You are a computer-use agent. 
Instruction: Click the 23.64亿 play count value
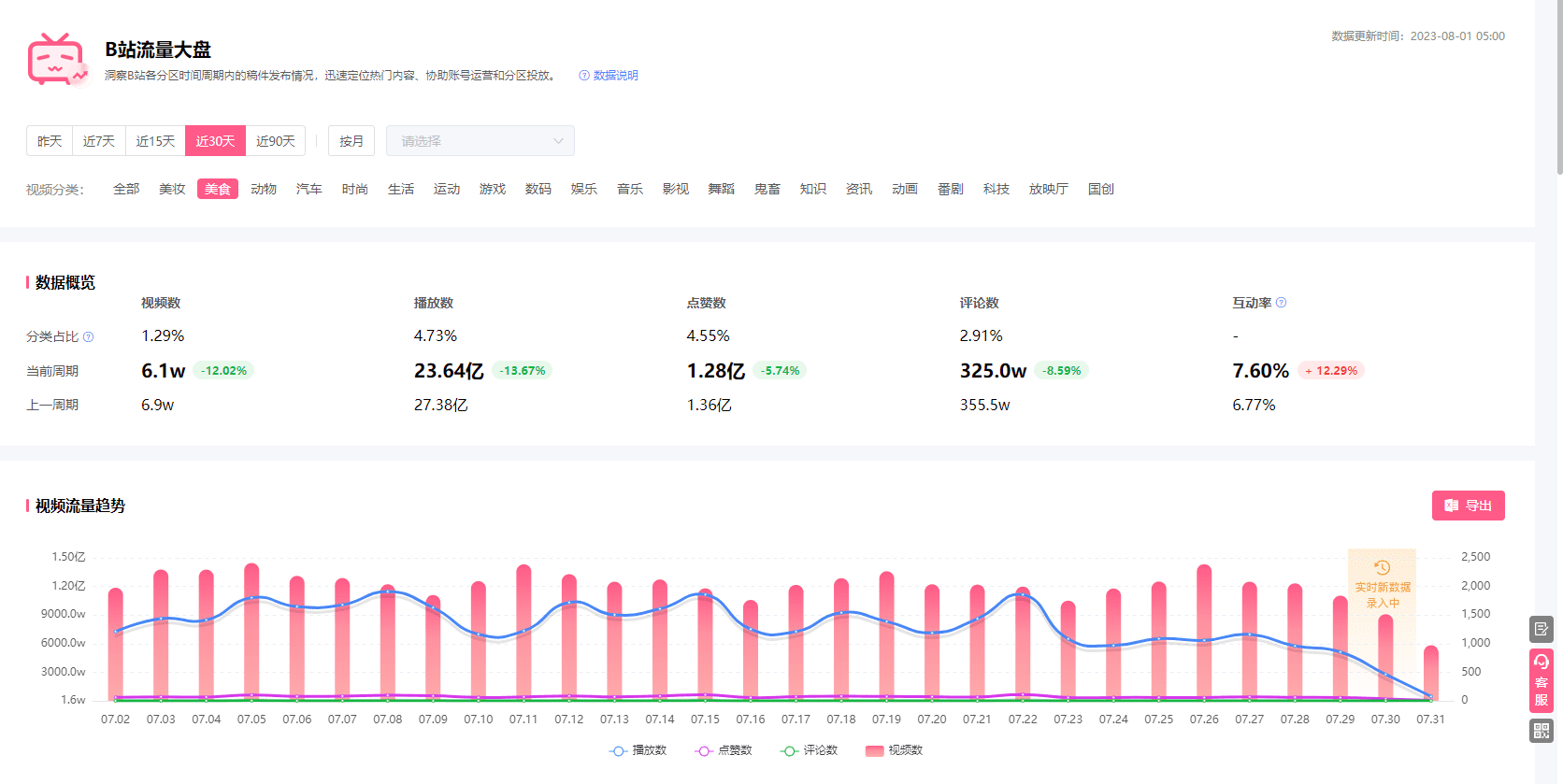tap(449, 371)
